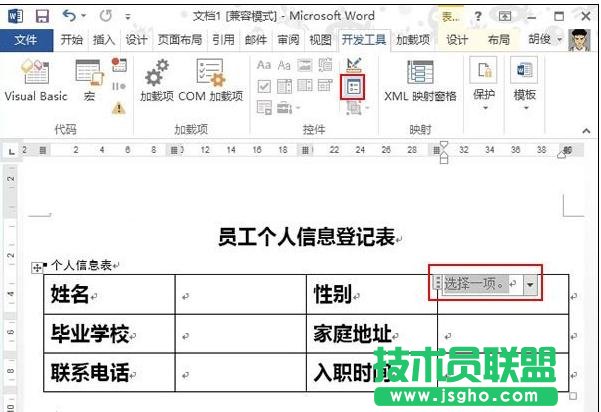Switch to the 加载项 ribbon tab

pos(413,39)
